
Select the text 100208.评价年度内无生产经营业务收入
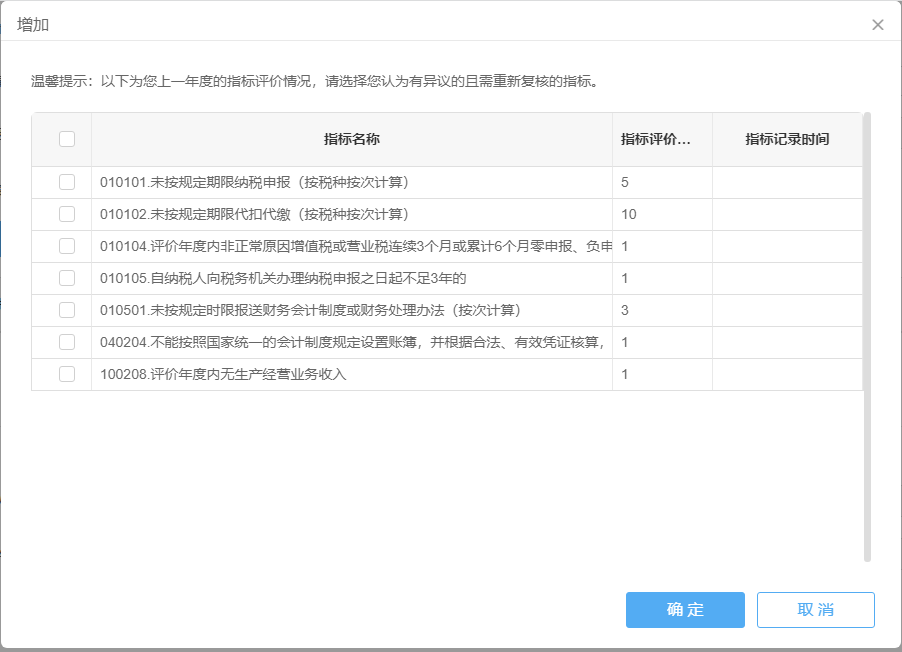click(x=223, y=375)
